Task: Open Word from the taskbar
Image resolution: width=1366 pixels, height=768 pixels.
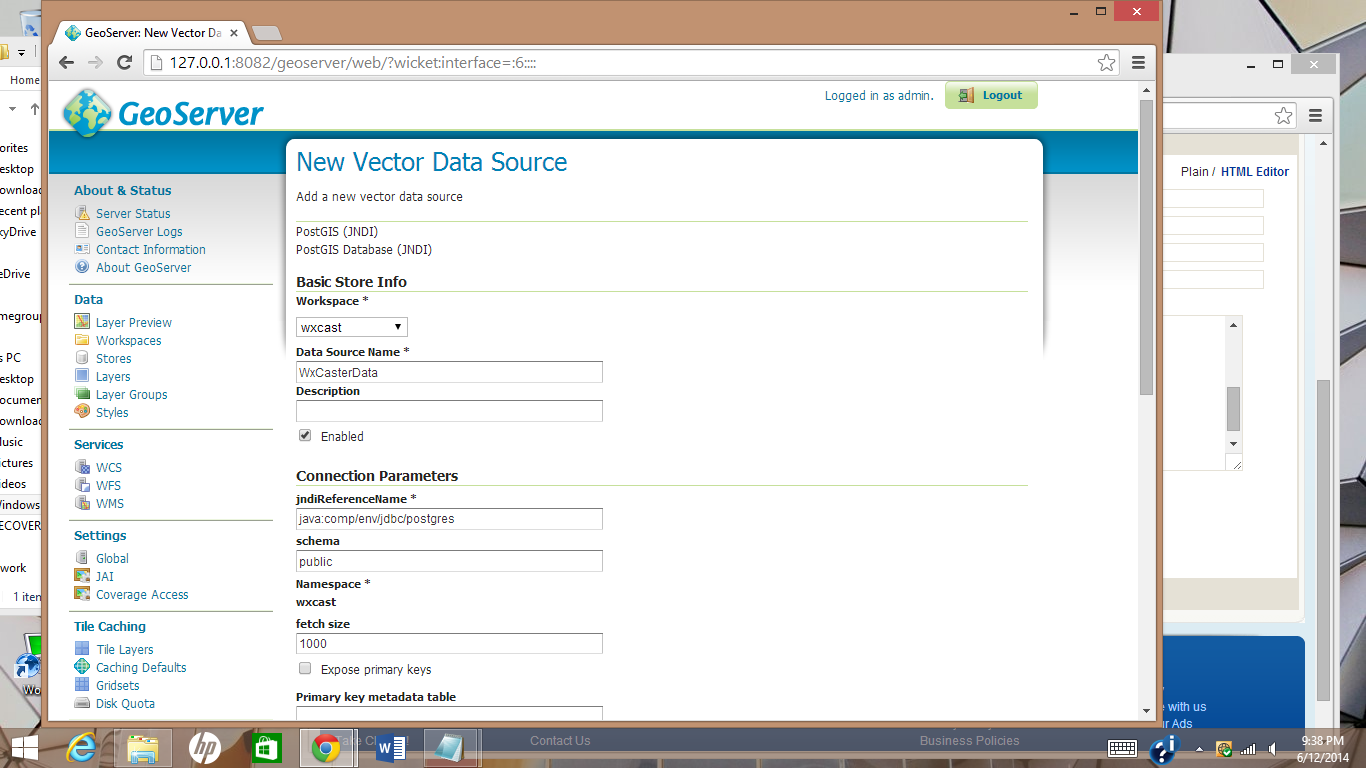Action: click(x=390, y=747)
